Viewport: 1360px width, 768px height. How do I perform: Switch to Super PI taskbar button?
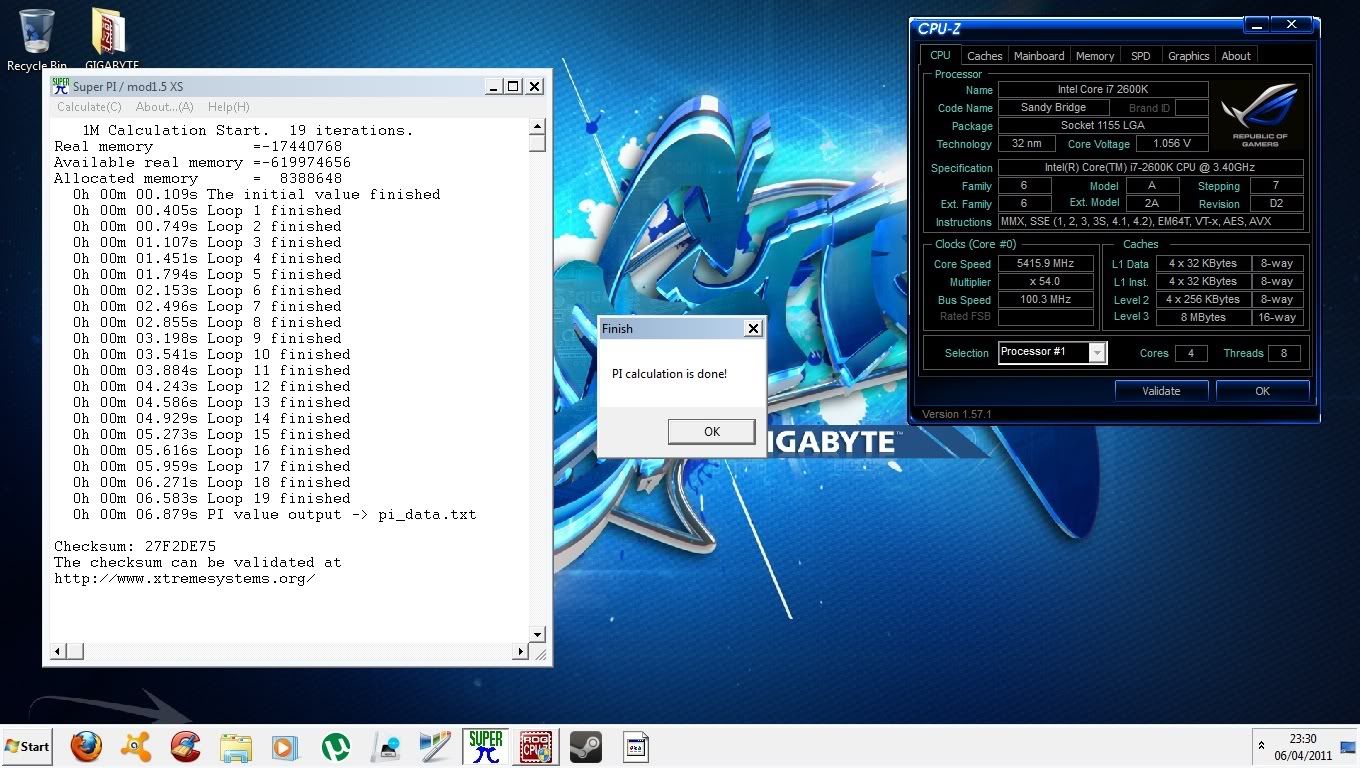tap(486, 746)
